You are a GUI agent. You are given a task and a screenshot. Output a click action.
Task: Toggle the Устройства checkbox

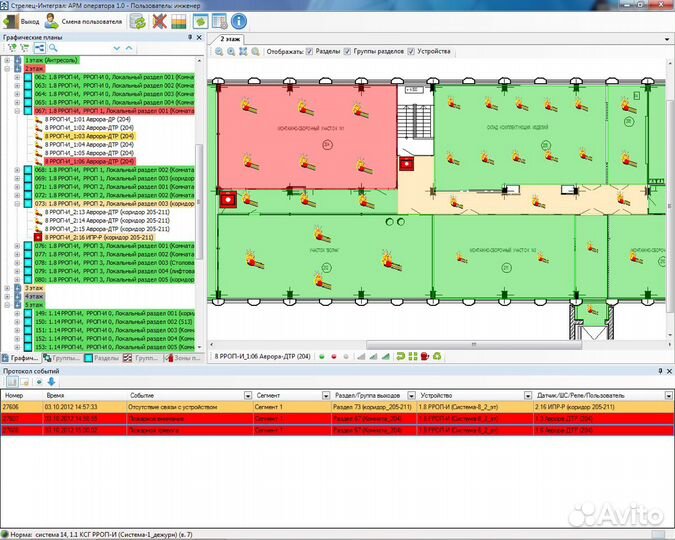point(409,51)
